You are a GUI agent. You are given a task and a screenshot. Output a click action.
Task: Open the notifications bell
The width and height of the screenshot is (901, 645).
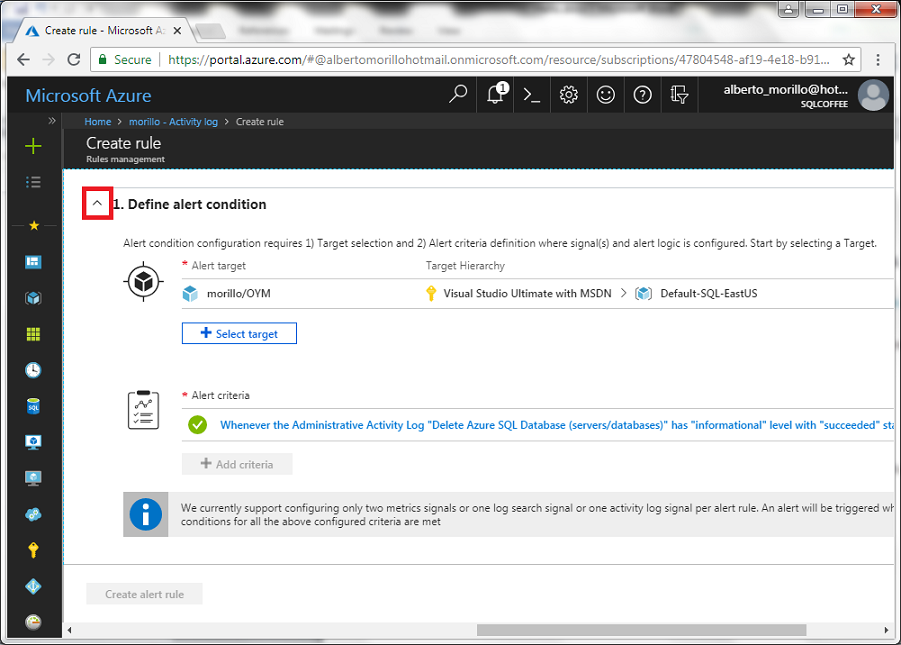coord(496,94)
